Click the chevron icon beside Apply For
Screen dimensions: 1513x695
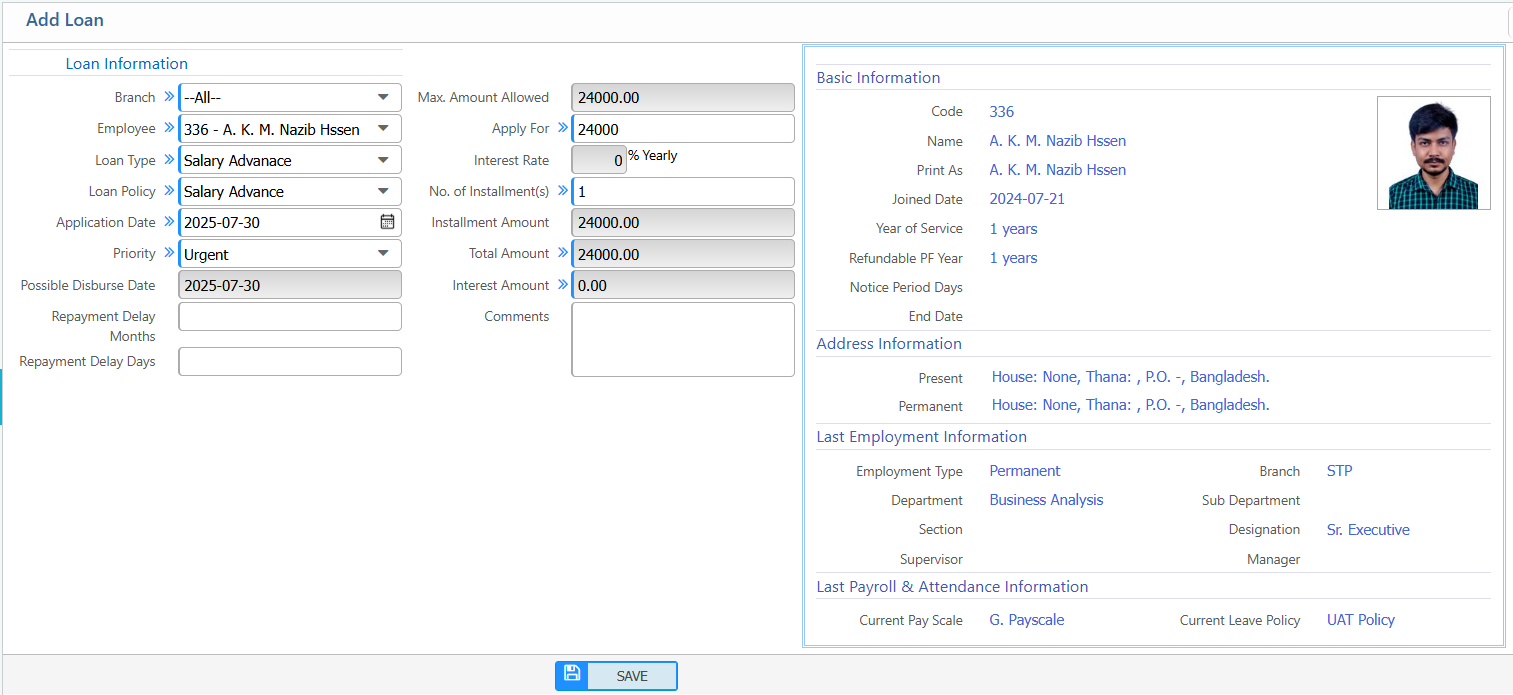tap(562, 127)
